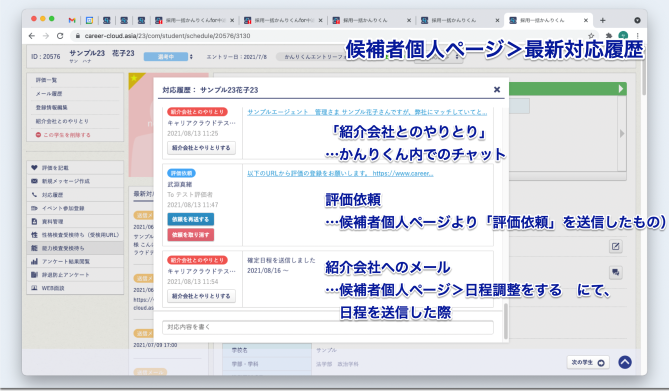Click the chat bubble icon on right
Image resolution: width=669 pixels, height=391 pixels.
[615, 272]
